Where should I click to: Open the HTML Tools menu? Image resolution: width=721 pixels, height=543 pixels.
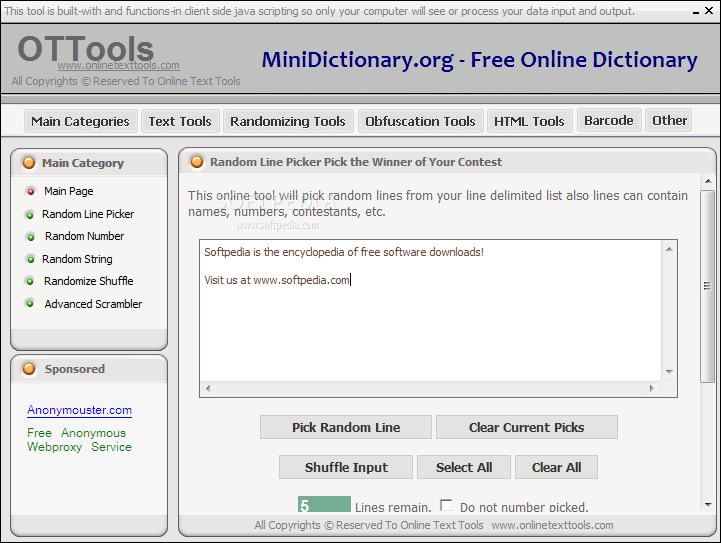[529, 121]
